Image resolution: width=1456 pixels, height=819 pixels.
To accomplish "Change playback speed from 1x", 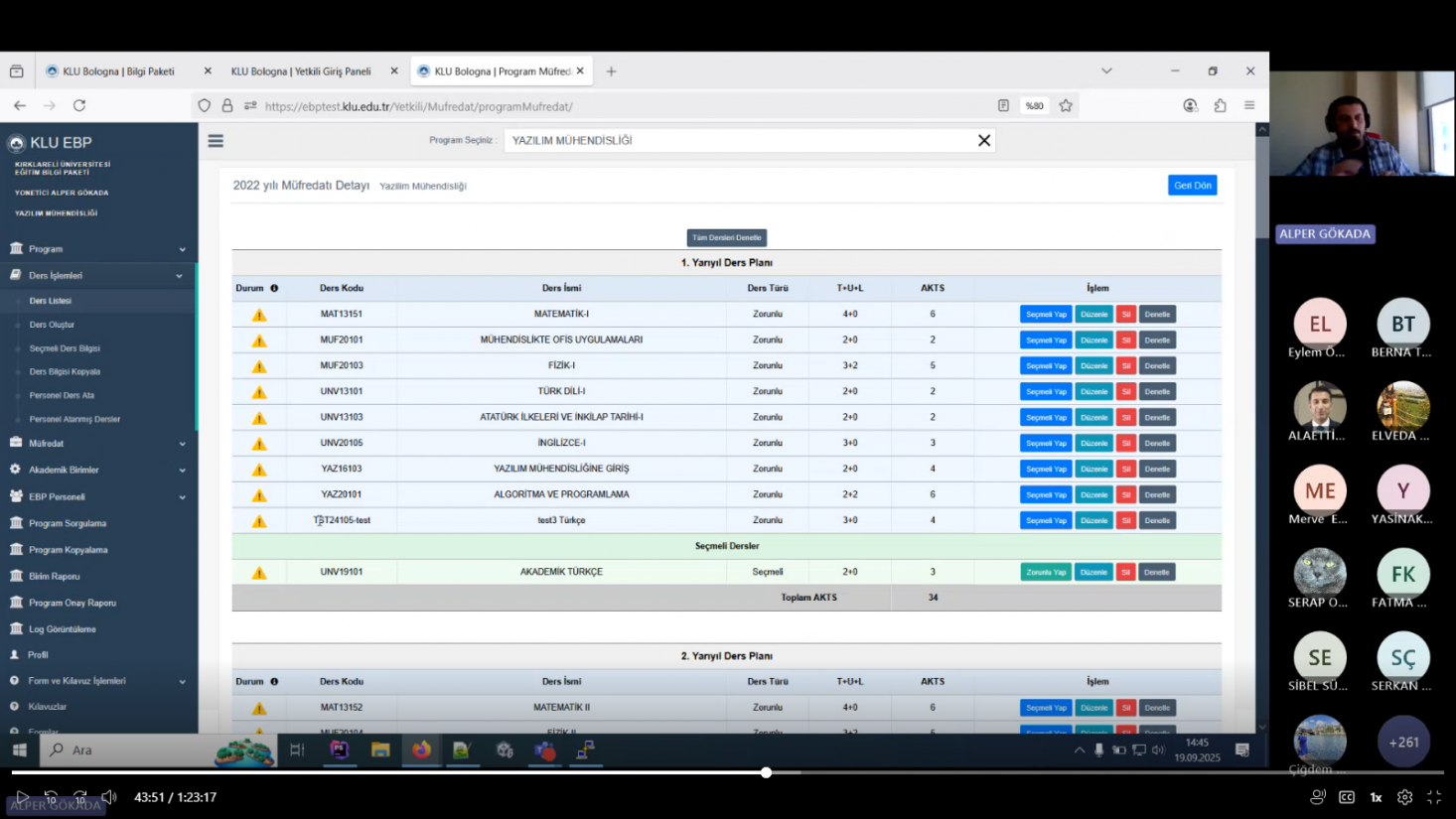I will [x=1377, y=797].
